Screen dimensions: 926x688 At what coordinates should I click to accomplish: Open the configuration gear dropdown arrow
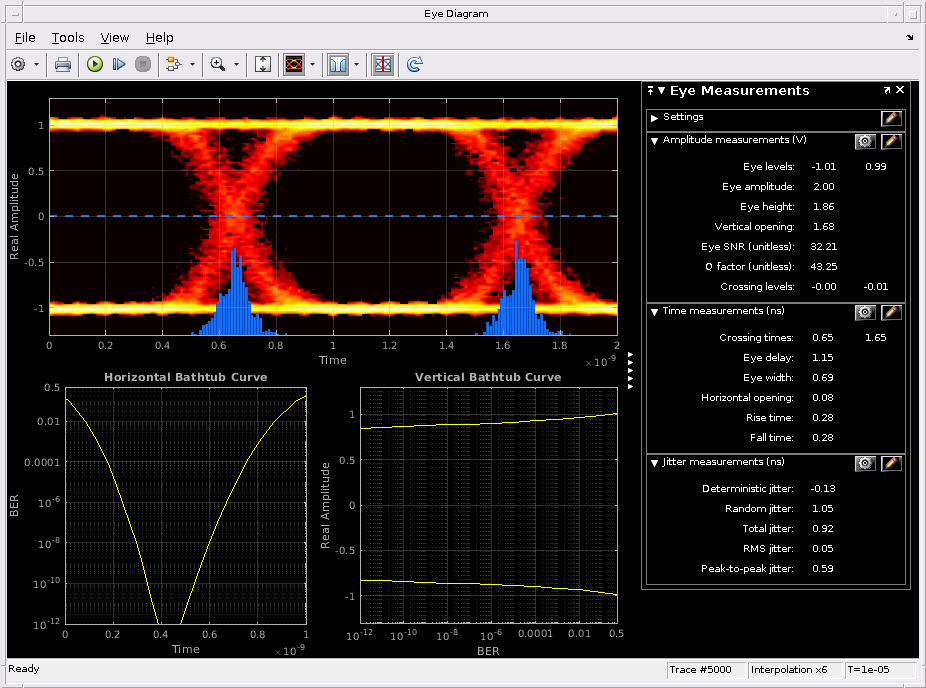37,64
